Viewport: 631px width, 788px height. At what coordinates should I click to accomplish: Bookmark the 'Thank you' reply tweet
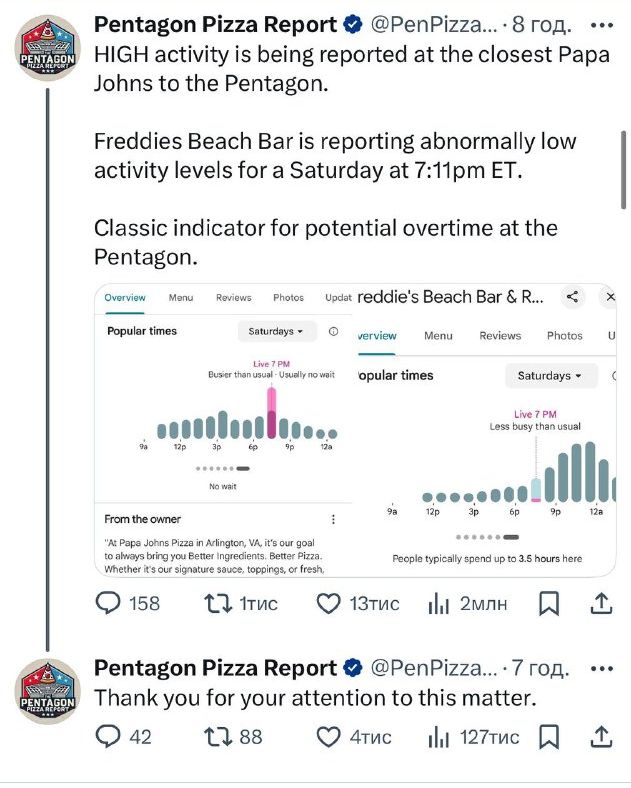coord(549,737)
